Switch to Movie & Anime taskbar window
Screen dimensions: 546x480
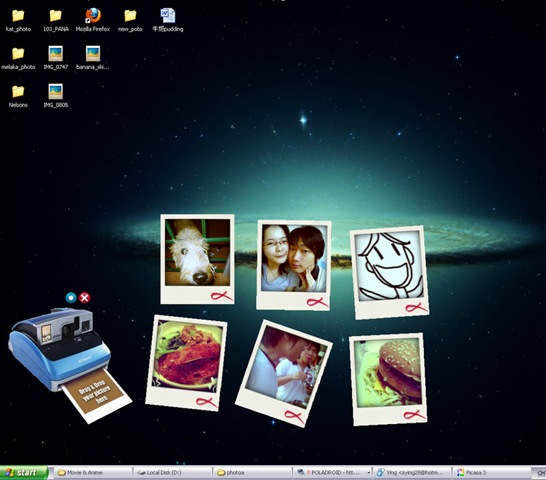(93, 473)
